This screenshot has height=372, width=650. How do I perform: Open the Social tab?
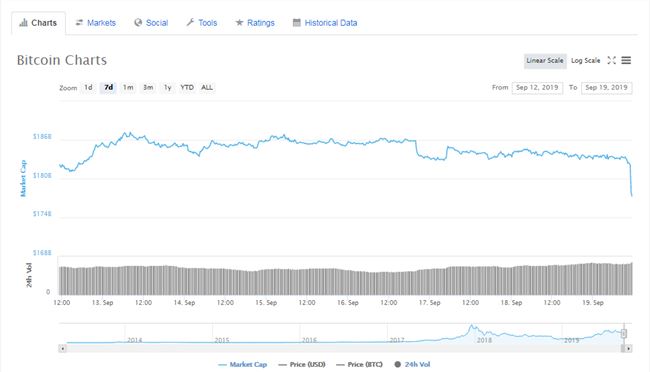pyautogui.click(x=151, y=23)
